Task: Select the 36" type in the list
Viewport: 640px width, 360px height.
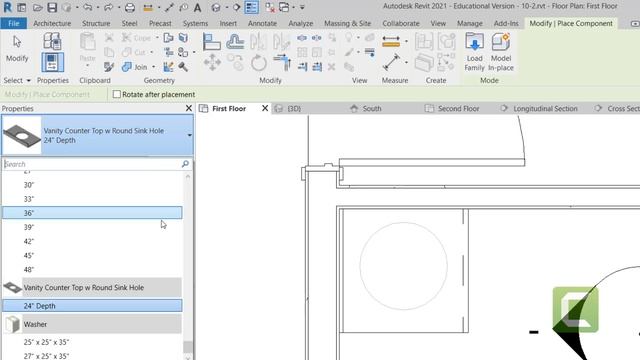Action: 92,213
